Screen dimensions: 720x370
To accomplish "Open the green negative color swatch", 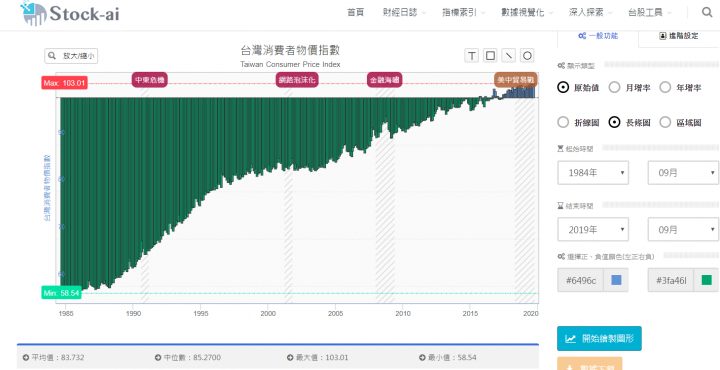I will (707, 280).
